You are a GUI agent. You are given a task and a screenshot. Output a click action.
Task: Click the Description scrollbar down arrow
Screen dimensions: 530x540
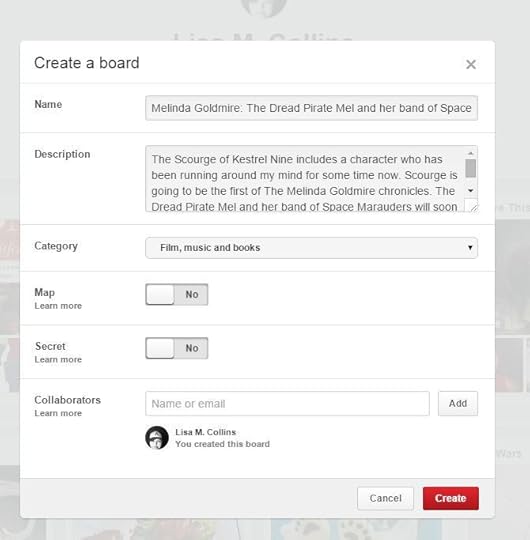click(471, 190)
